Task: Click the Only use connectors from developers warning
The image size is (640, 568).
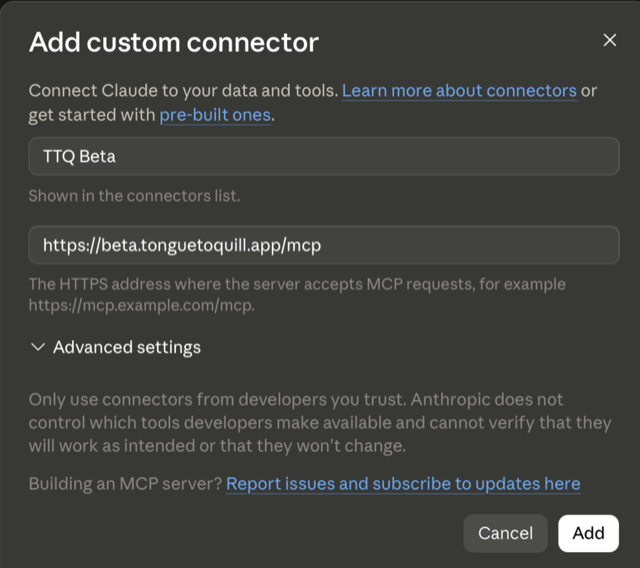Action: [x=320, y=423]
